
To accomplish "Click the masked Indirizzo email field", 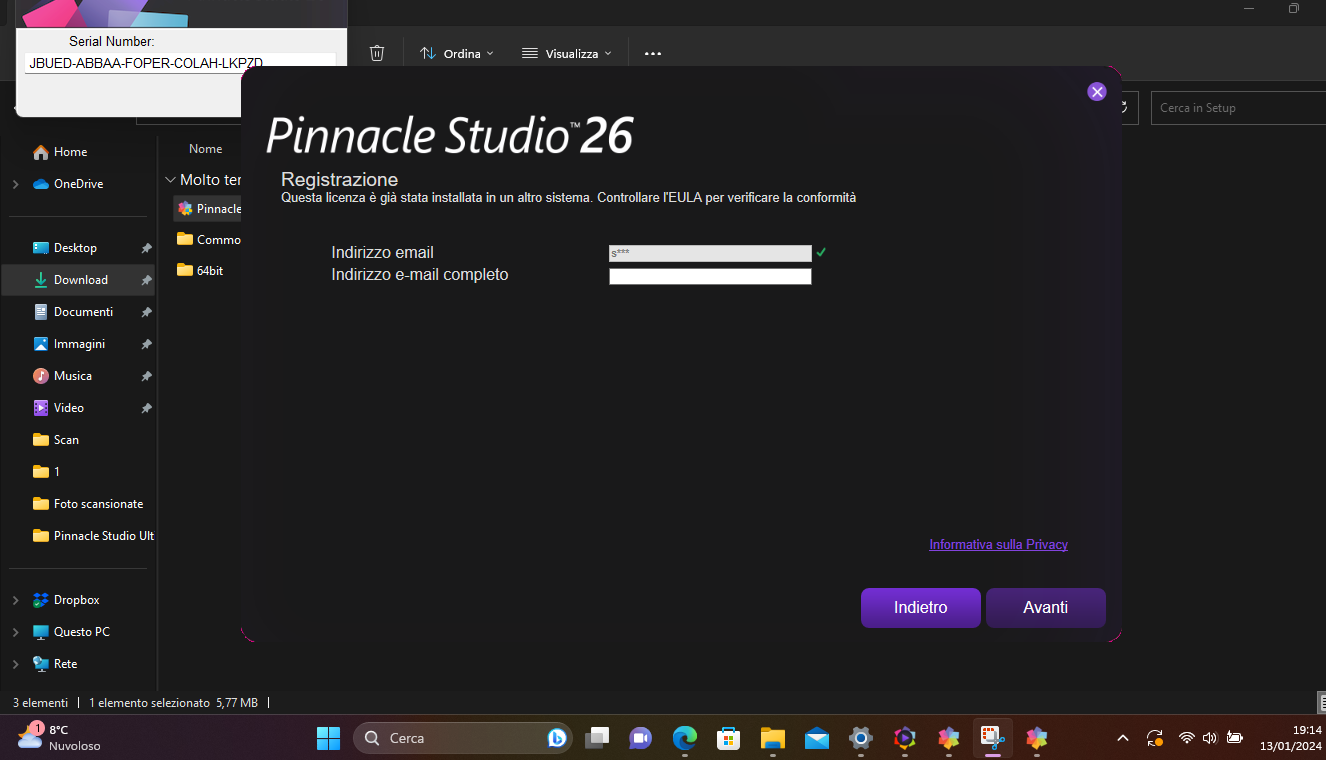I will [x=710, y=254].
